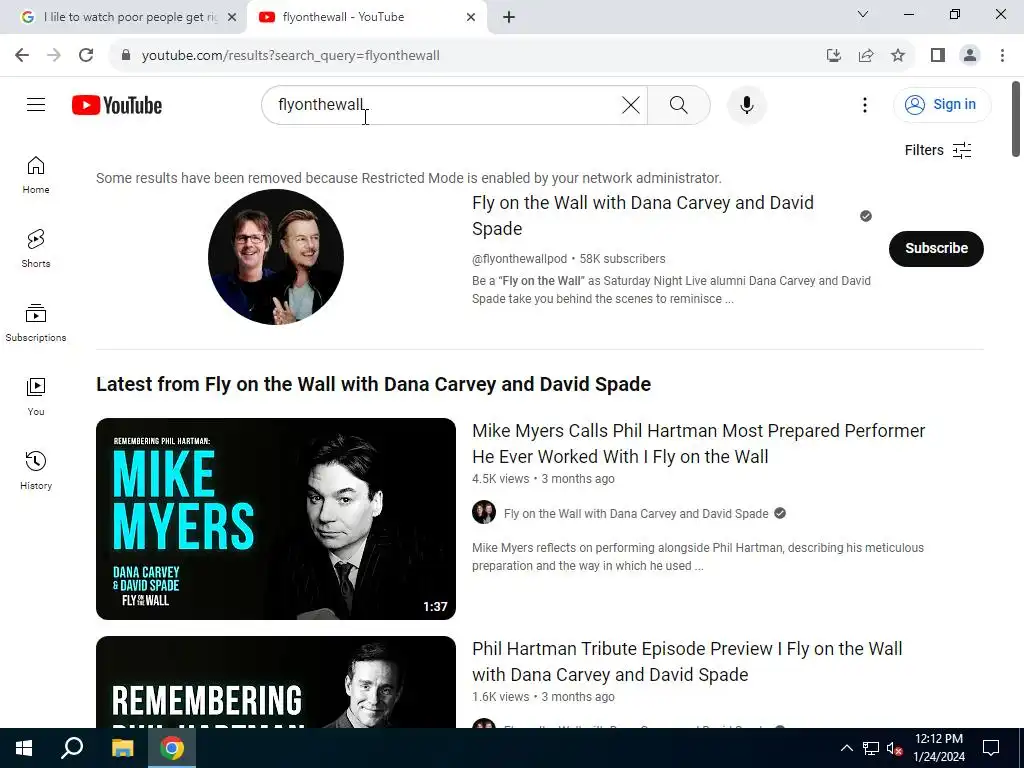Open the YouTube hamburger guide menu
The image size is (1024, 768).
36,104
